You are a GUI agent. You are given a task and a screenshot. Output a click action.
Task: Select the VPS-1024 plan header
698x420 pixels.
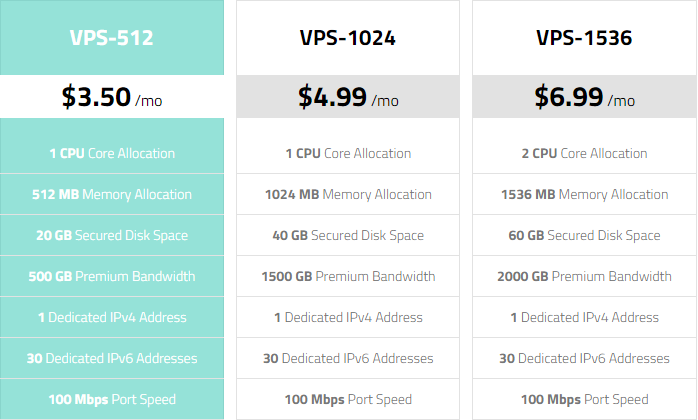(x=348, y=39)
